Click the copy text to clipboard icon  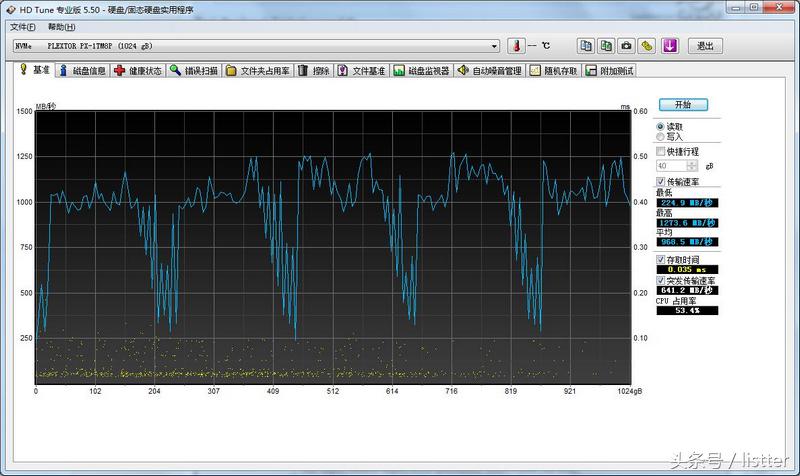coord(586,46)
